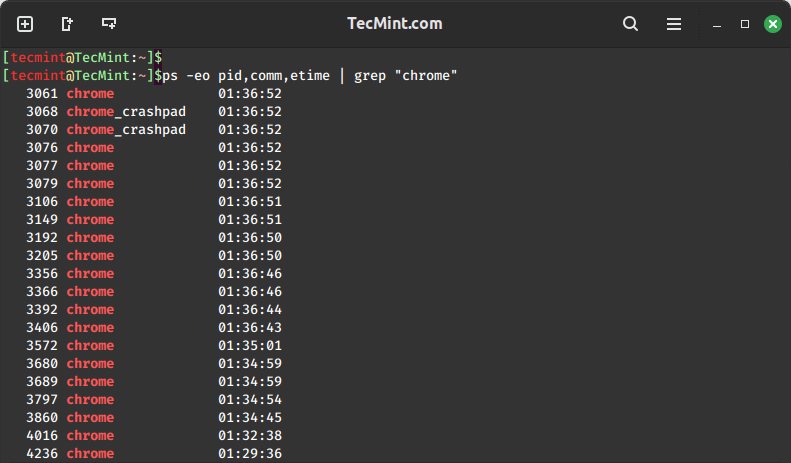The width and height of the screenshot is (791, 463).
Task: Click the TecMint.com window title
Action: 394,24
